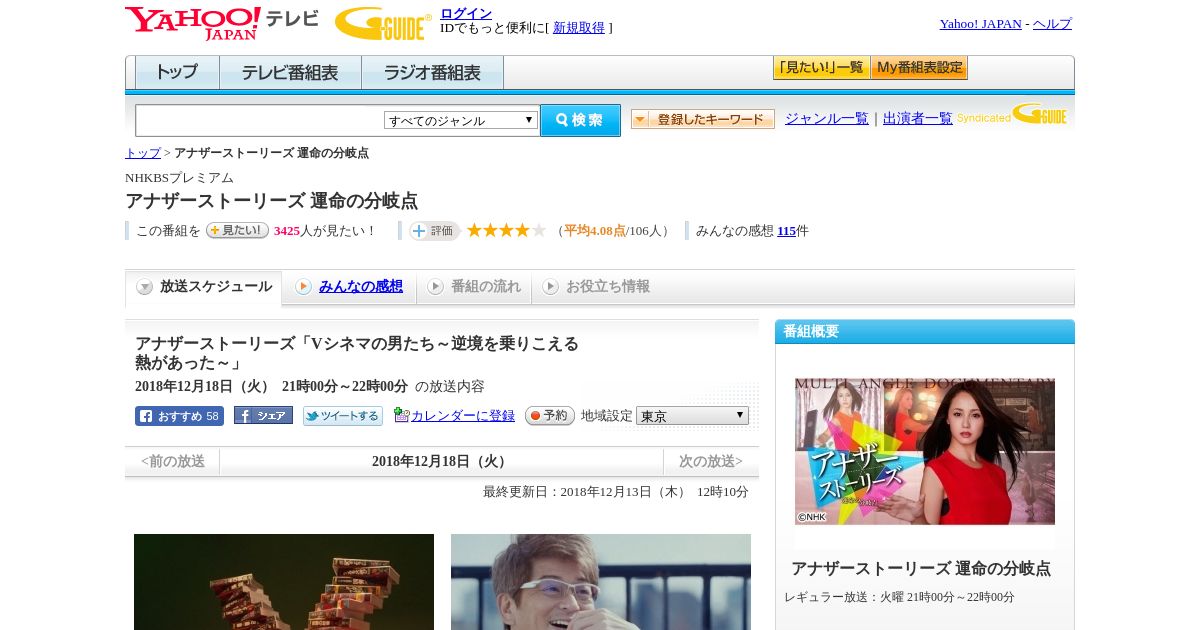
Task: Click into the search keyword input field
Action: click(260, 120)
